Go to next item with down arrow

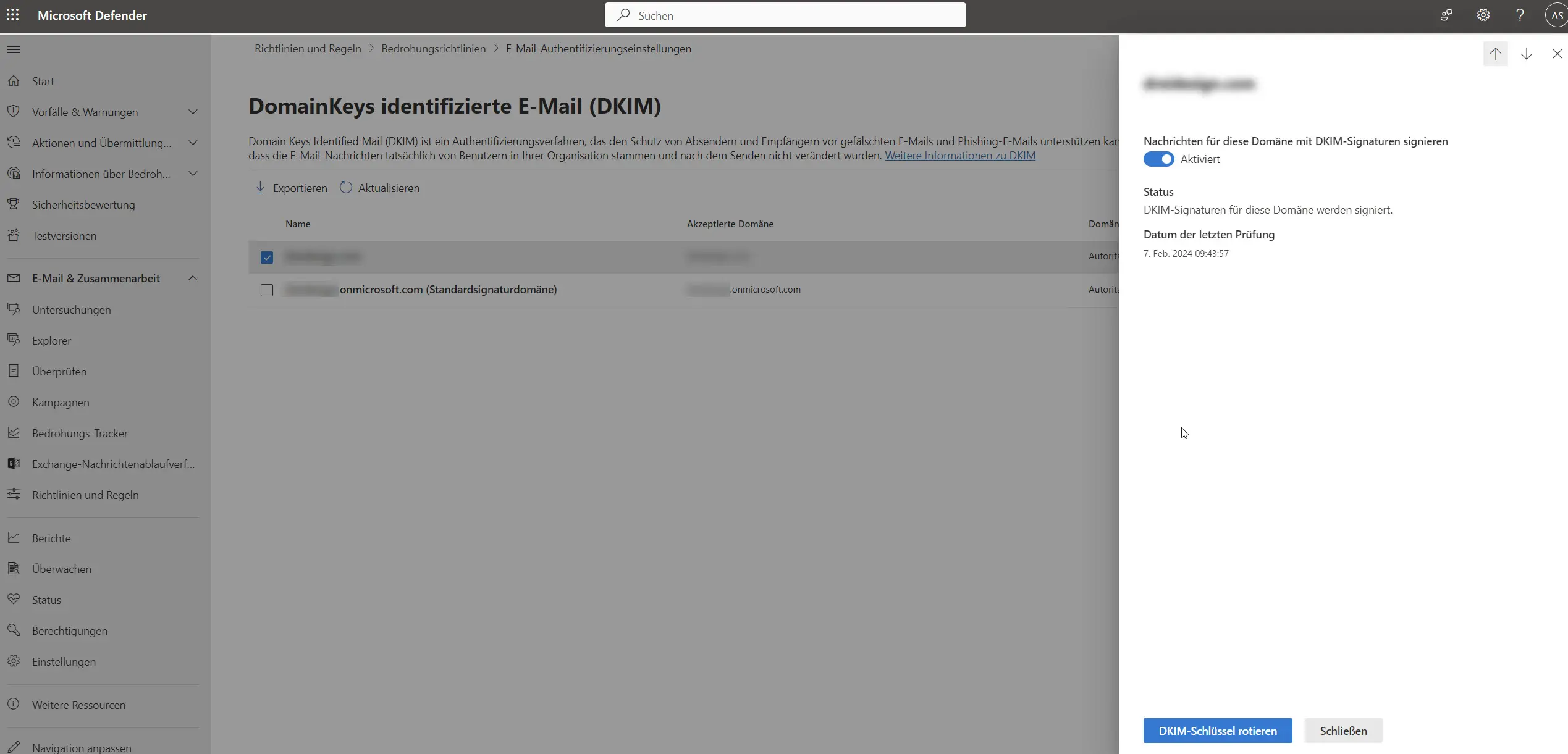(x=1526, y=54)
